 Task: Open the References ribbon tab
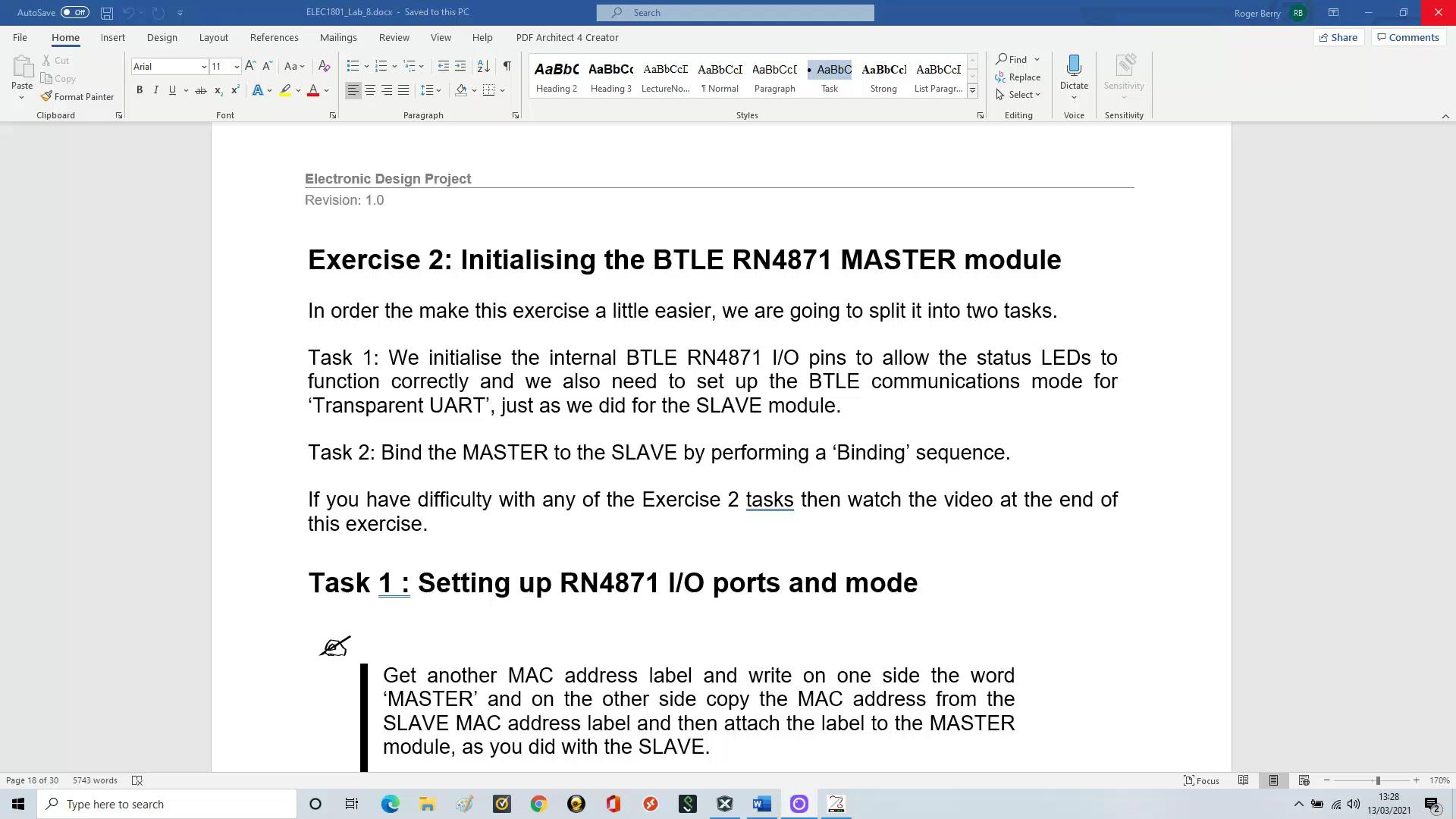(274, 37)
